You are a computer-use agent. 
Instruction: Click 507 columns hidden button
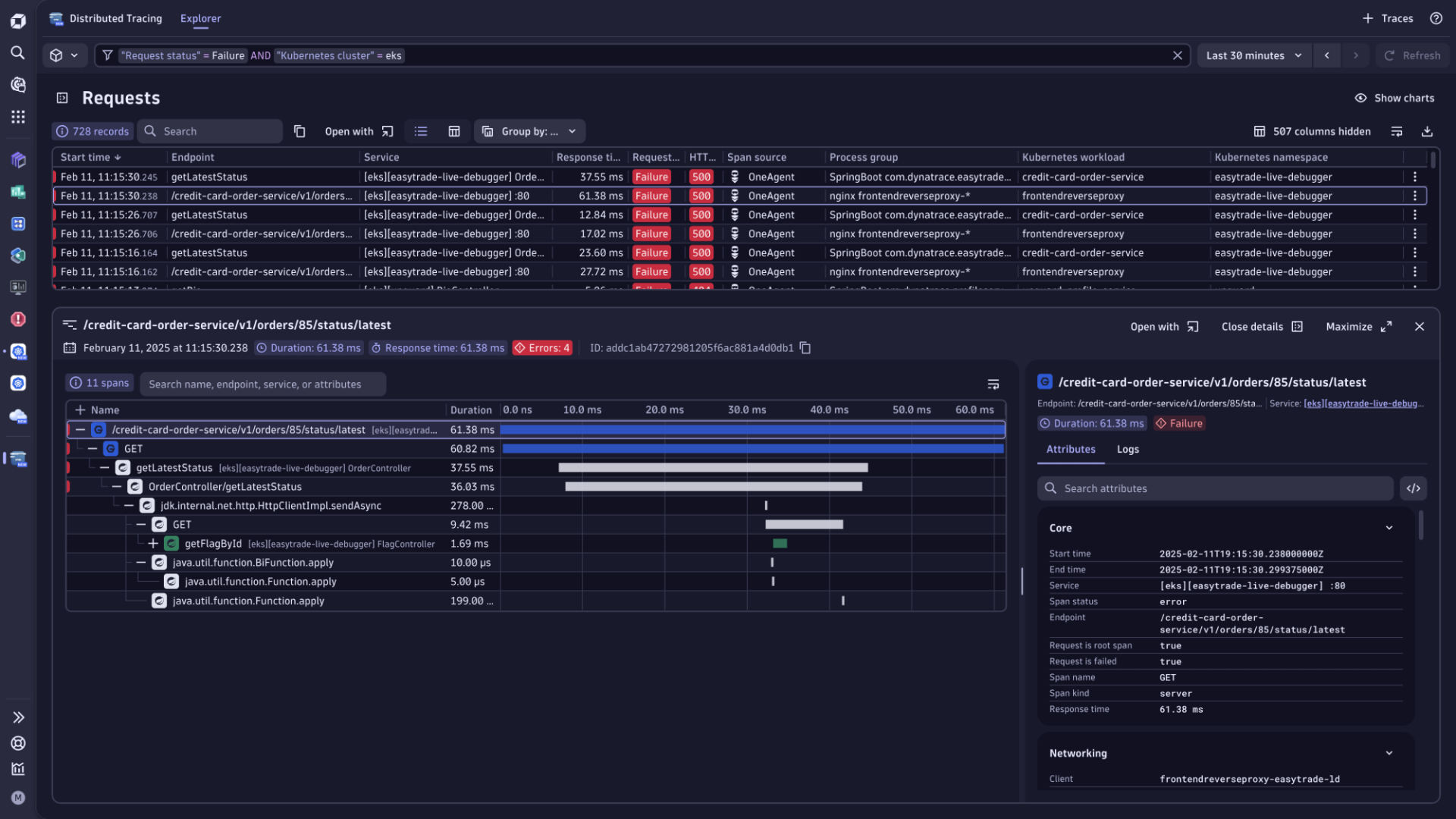pos(1312,131)
